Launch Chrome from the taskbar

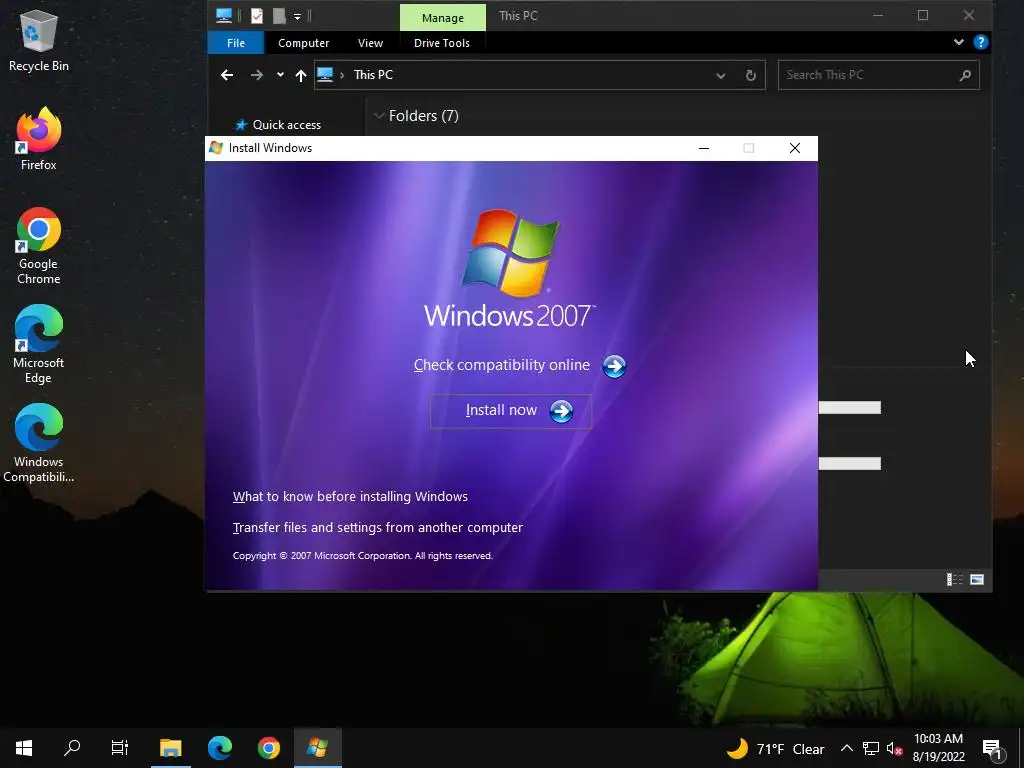tap(268, 748)
